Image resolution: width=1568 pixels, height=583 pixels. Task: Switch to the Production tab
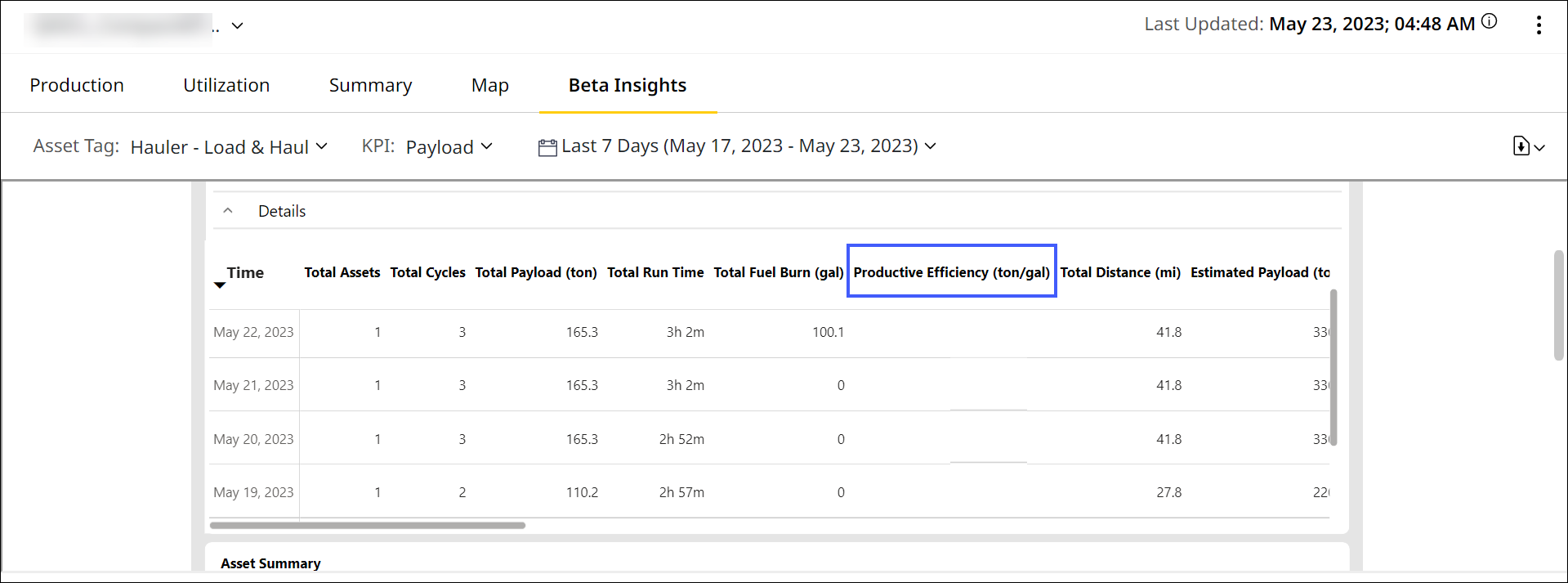point(77,85)
